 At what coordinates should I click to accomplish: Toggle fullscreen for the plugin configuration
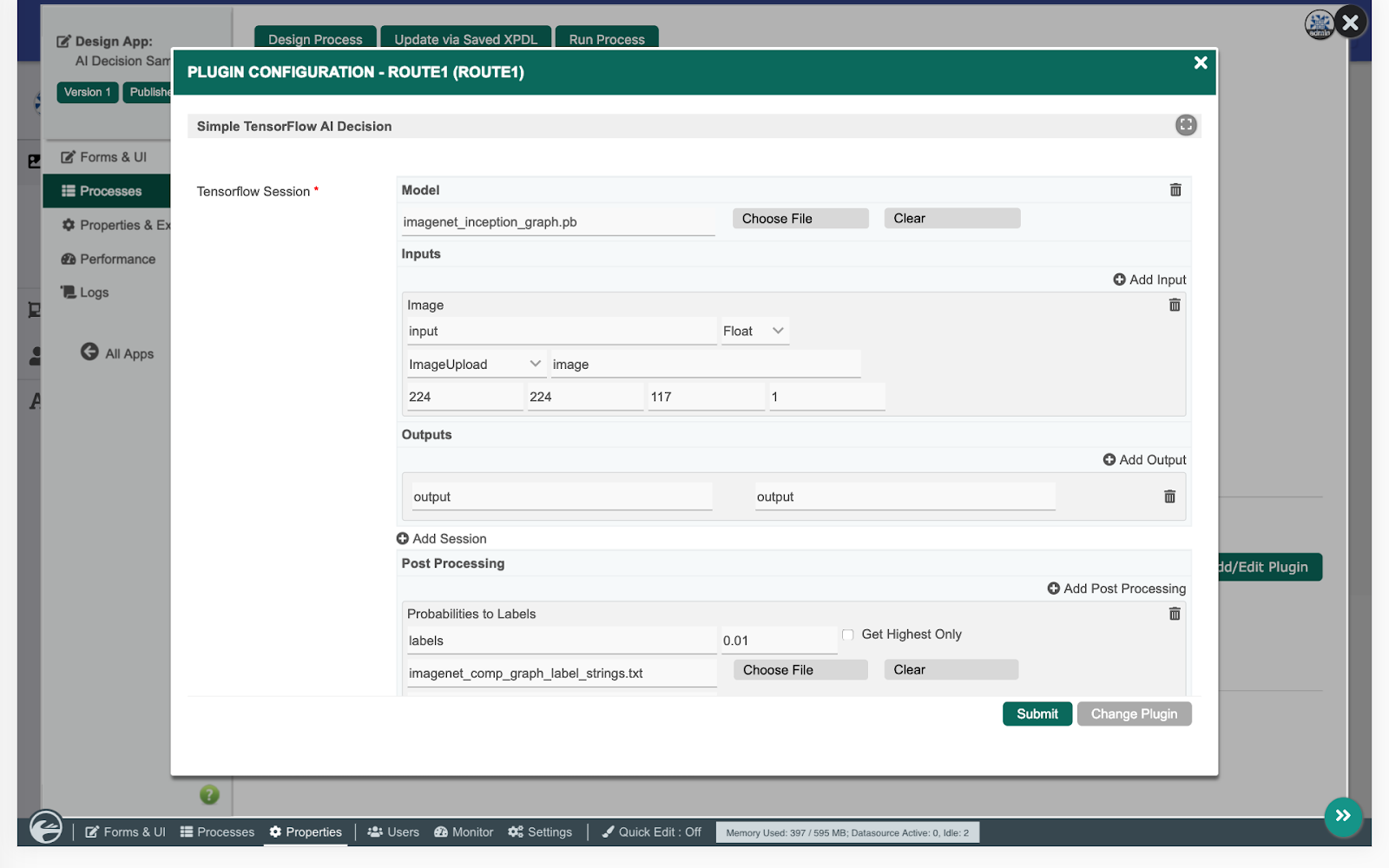coord(1186,125)
